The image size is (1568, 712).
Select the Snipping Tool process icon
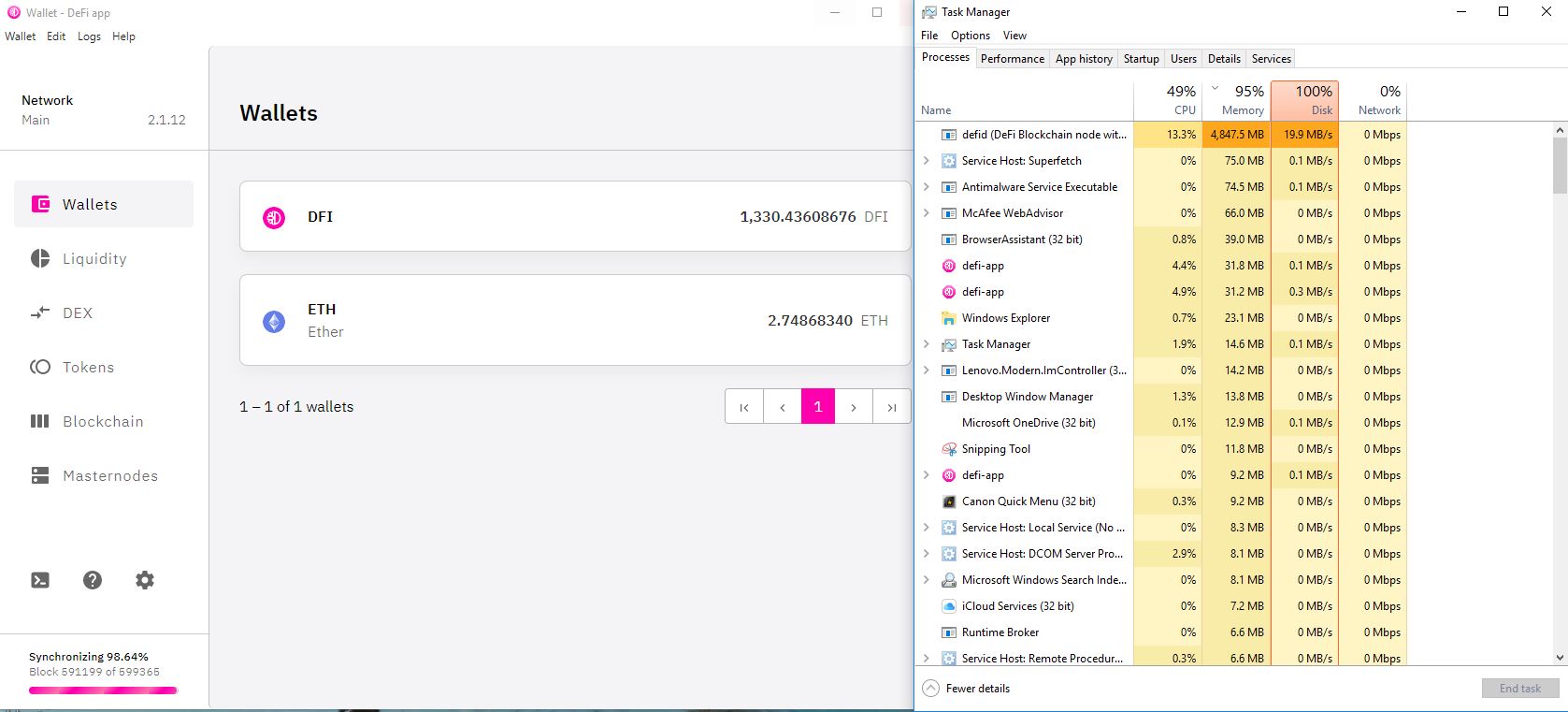pyautogui.click(x=949, y=449)
